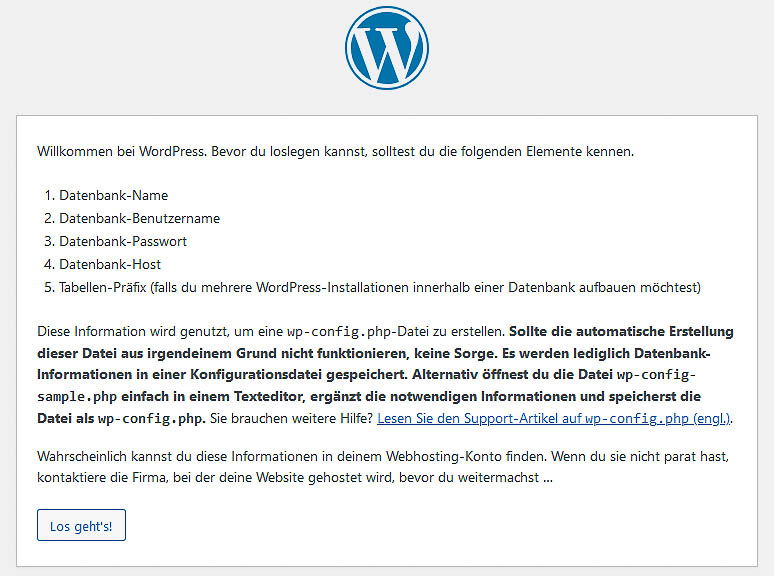Select the "Datenbank-Passwort" list item
Image resolution: width=774 pixels, height=576 pixels.
point(123,241)
